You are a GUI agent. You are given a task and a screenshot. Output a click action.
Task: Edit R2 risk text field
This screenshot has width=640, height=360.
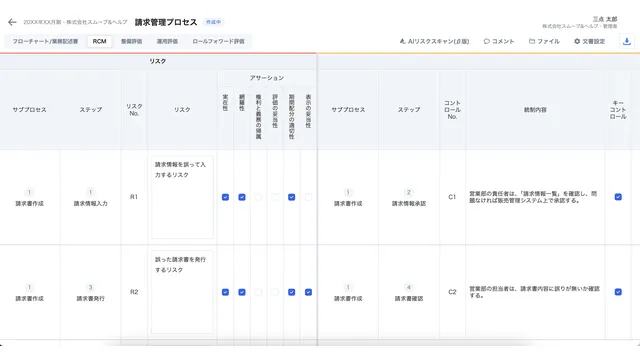click(182, 292)
